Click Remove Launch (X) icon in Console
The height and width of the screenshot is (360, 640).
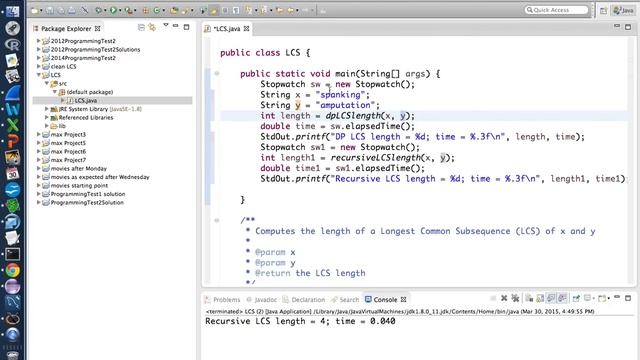(x=504, y=298)
